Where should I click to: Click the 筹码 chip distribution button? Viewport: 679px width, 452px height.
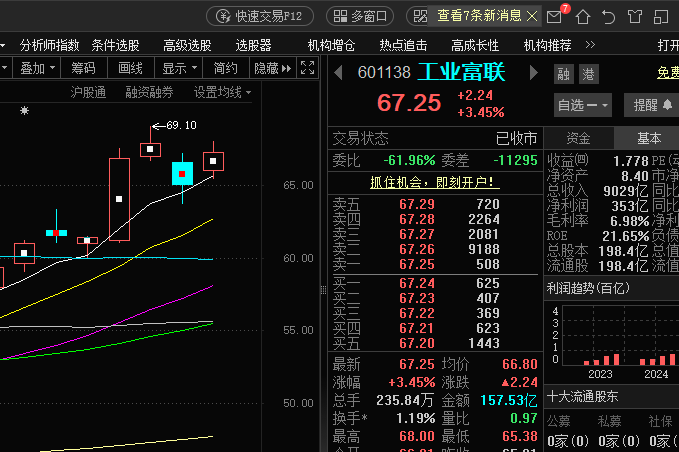click(x=83, y=68)
